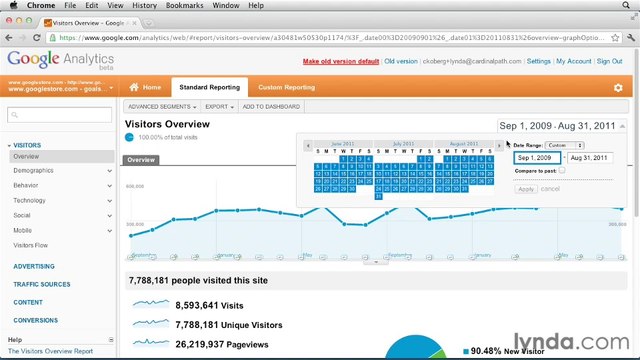Expand the Technology section
Image resolution: width=640 pixels, height=360 pixels.
pyautogui.click(x=109, y=201)
